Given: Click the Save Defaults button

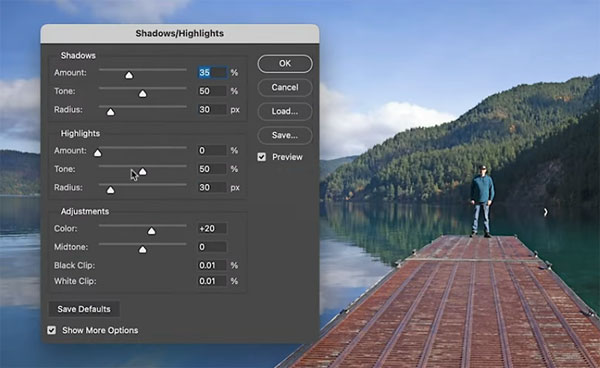Looking at the screenshot, I should click(84, 309).
